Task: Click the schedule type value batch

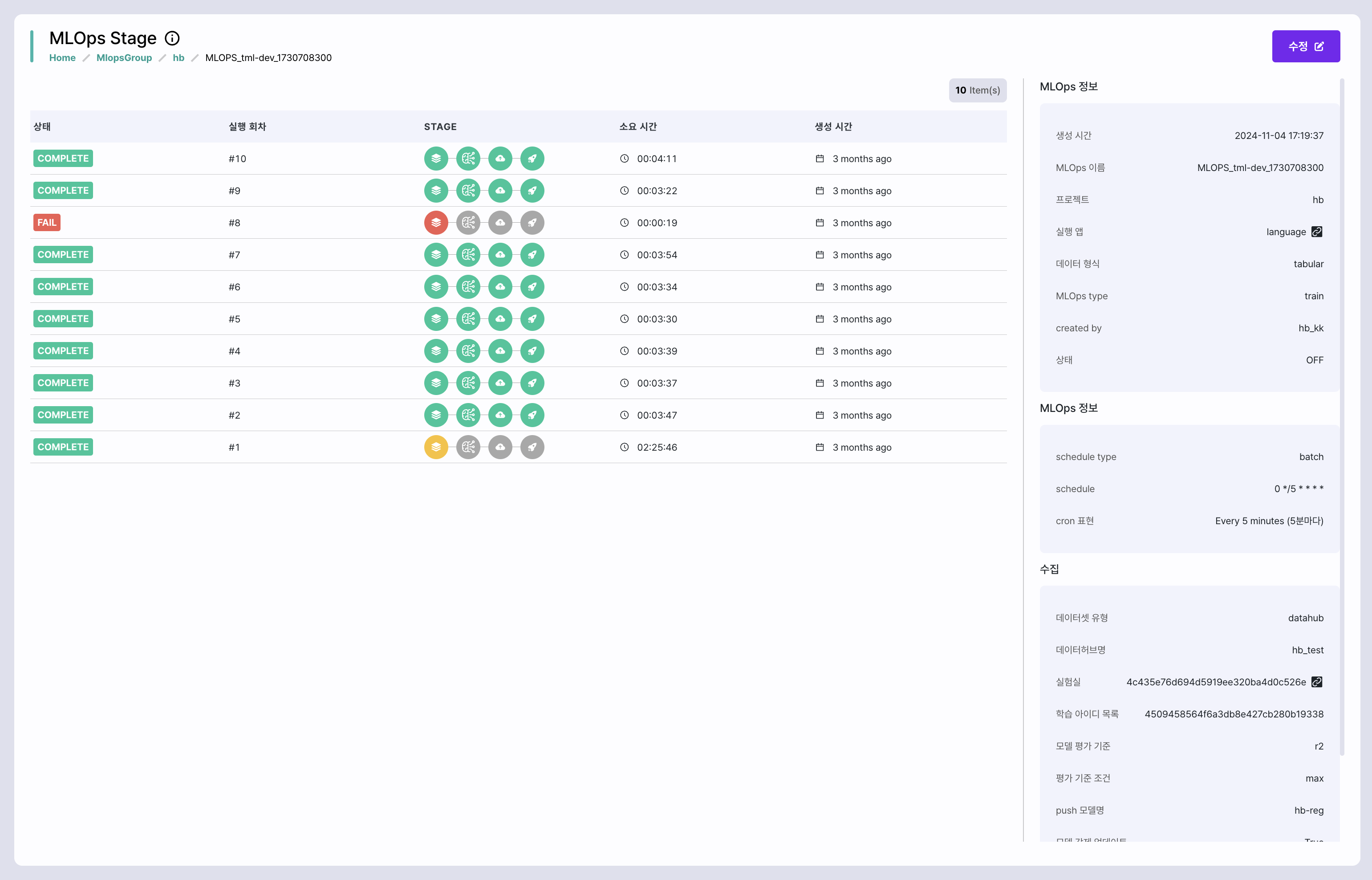Action: (x=1311, y=456)
